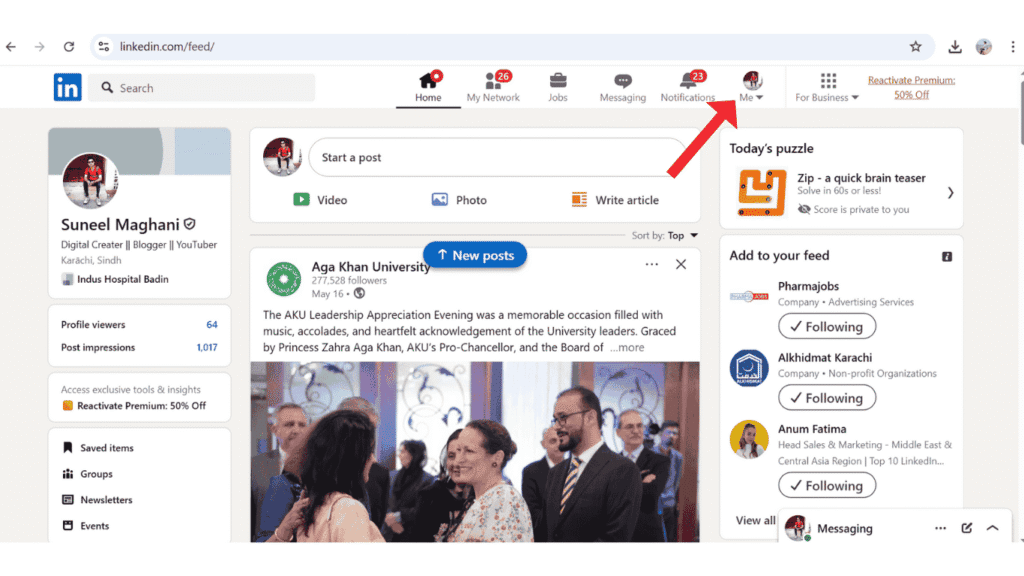Open the For Business dropdown
Screen dimensions: 1024x576
click(x=827, y=87)
